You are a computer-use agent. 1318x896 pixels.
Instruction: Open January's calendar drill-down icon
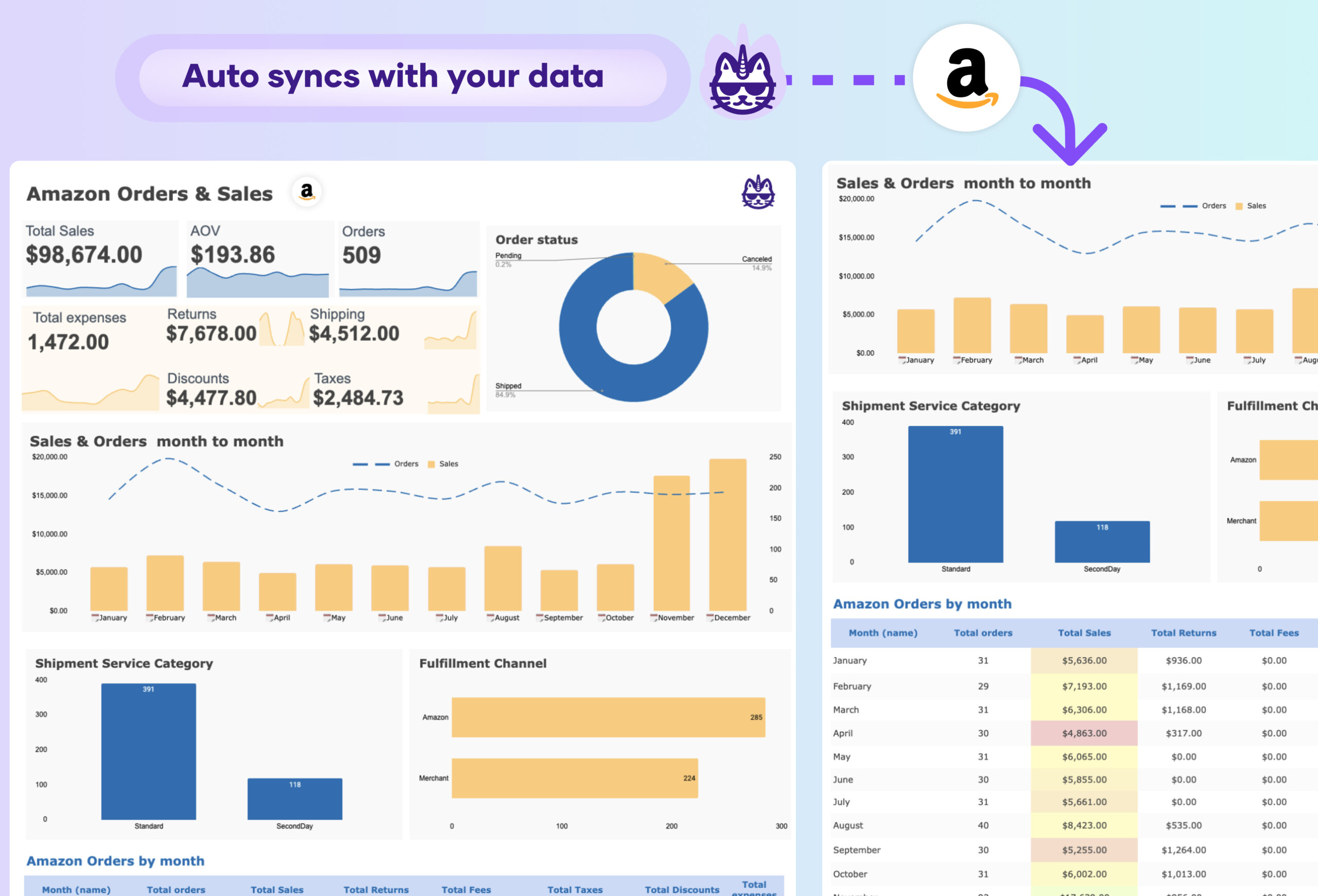point(96,617)
